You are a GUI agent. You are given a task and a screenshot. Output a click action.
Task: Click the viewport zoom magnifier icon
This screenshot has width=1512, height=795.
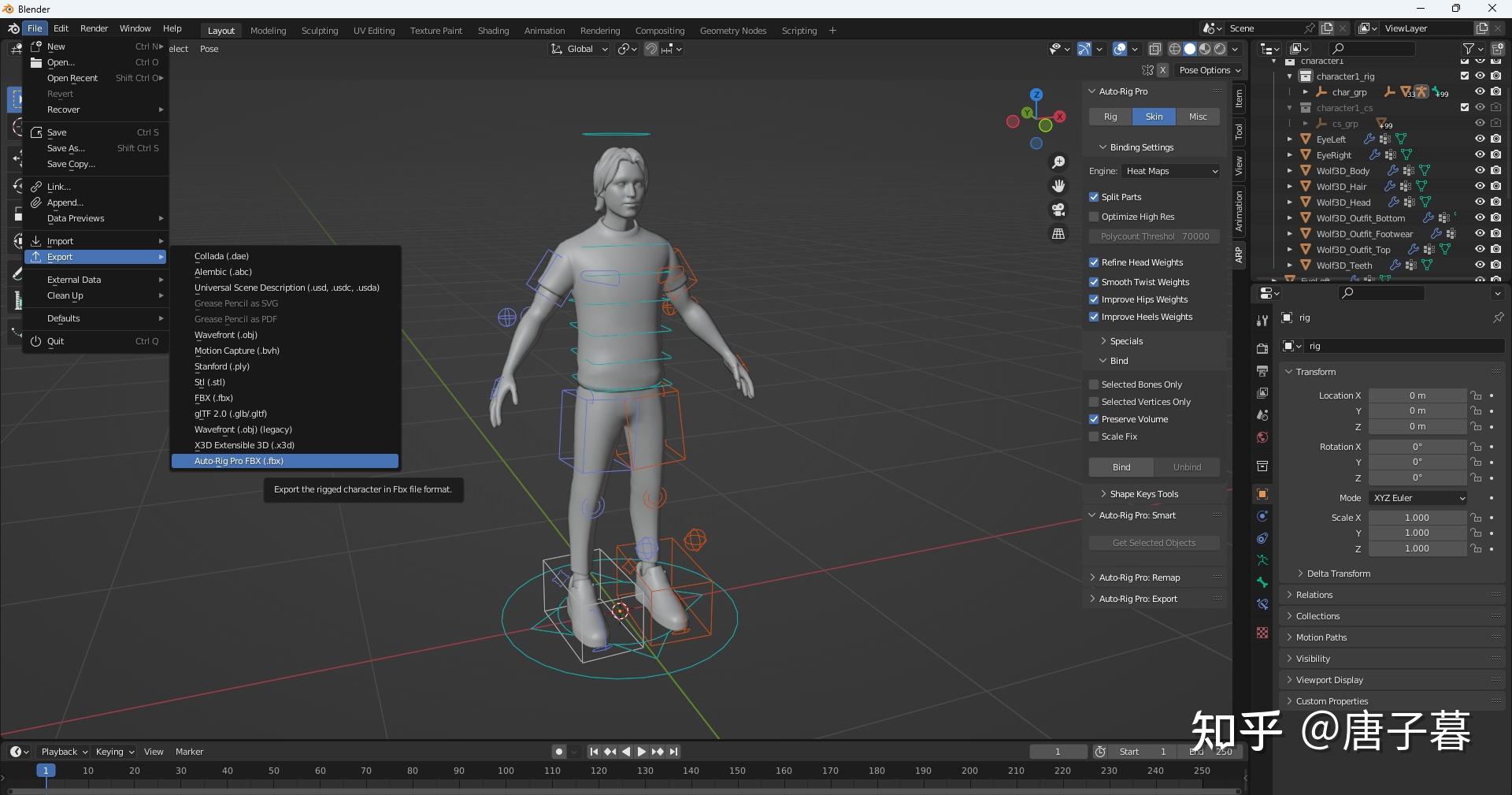[x=1058, y=162]
